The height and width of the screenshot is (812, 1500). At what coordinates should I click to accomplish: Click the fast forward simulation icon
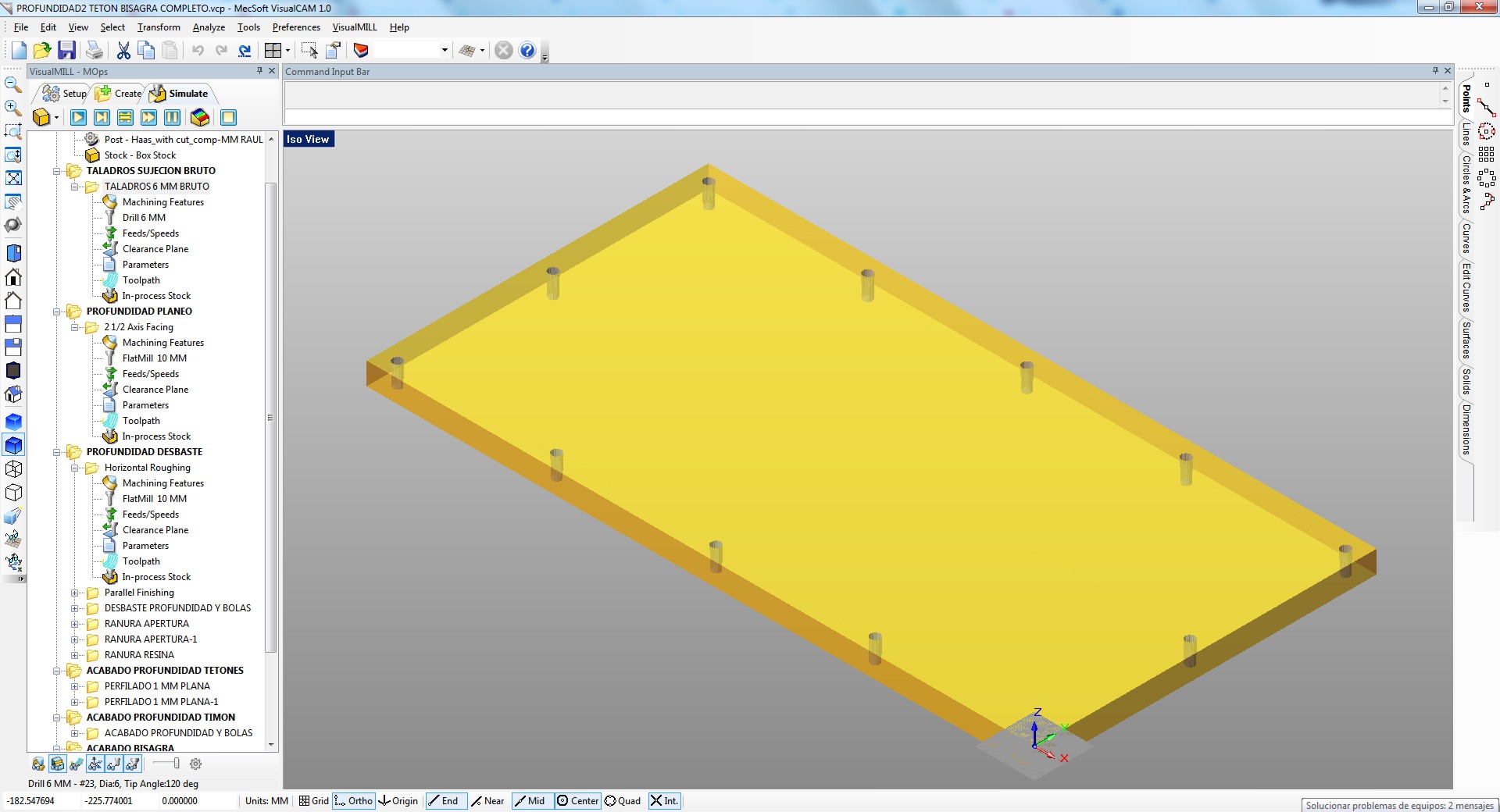[x=148, y=117]
